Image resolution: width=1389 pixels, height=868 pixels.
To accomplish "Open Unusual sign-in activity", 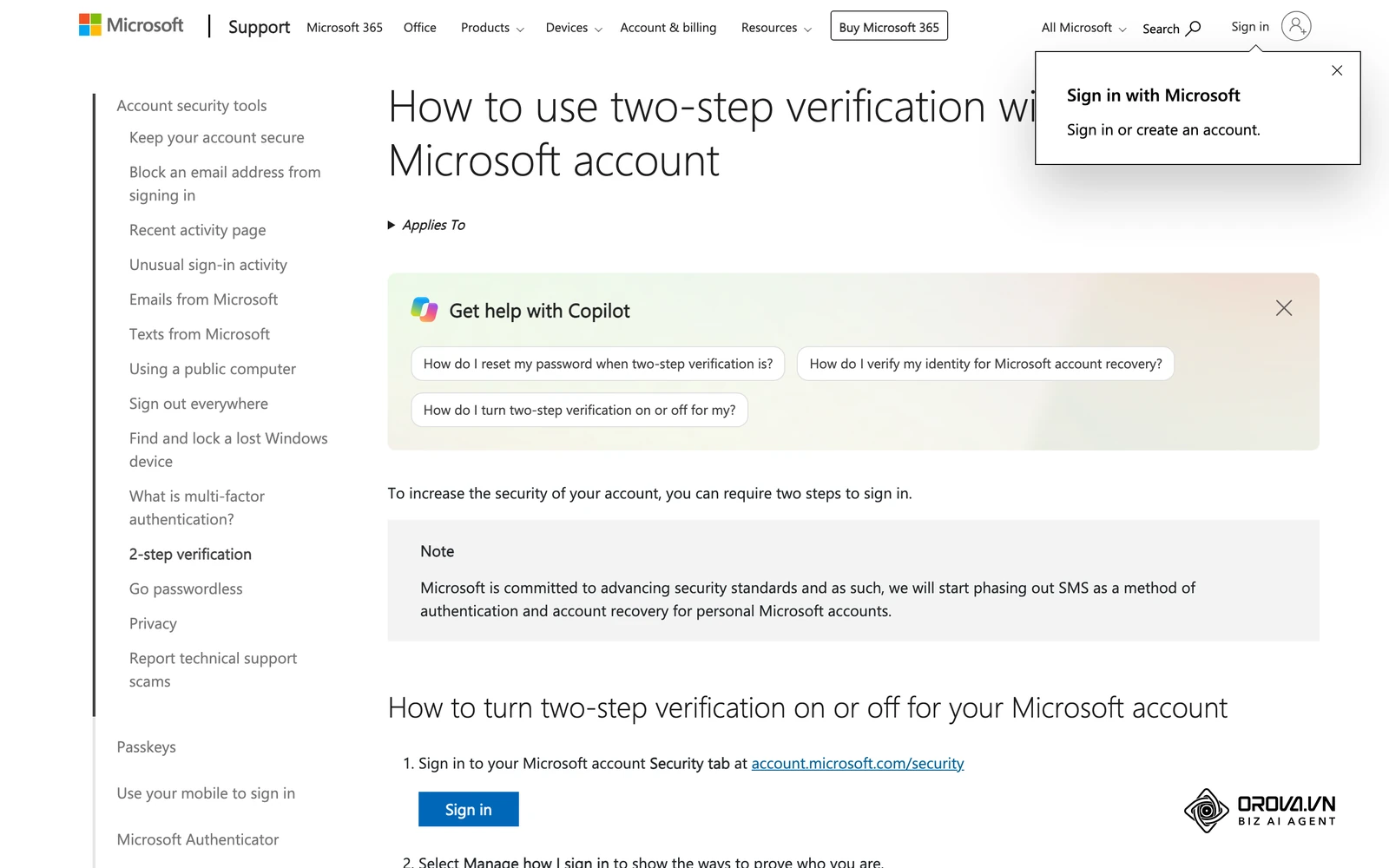I will coord(208,265).
